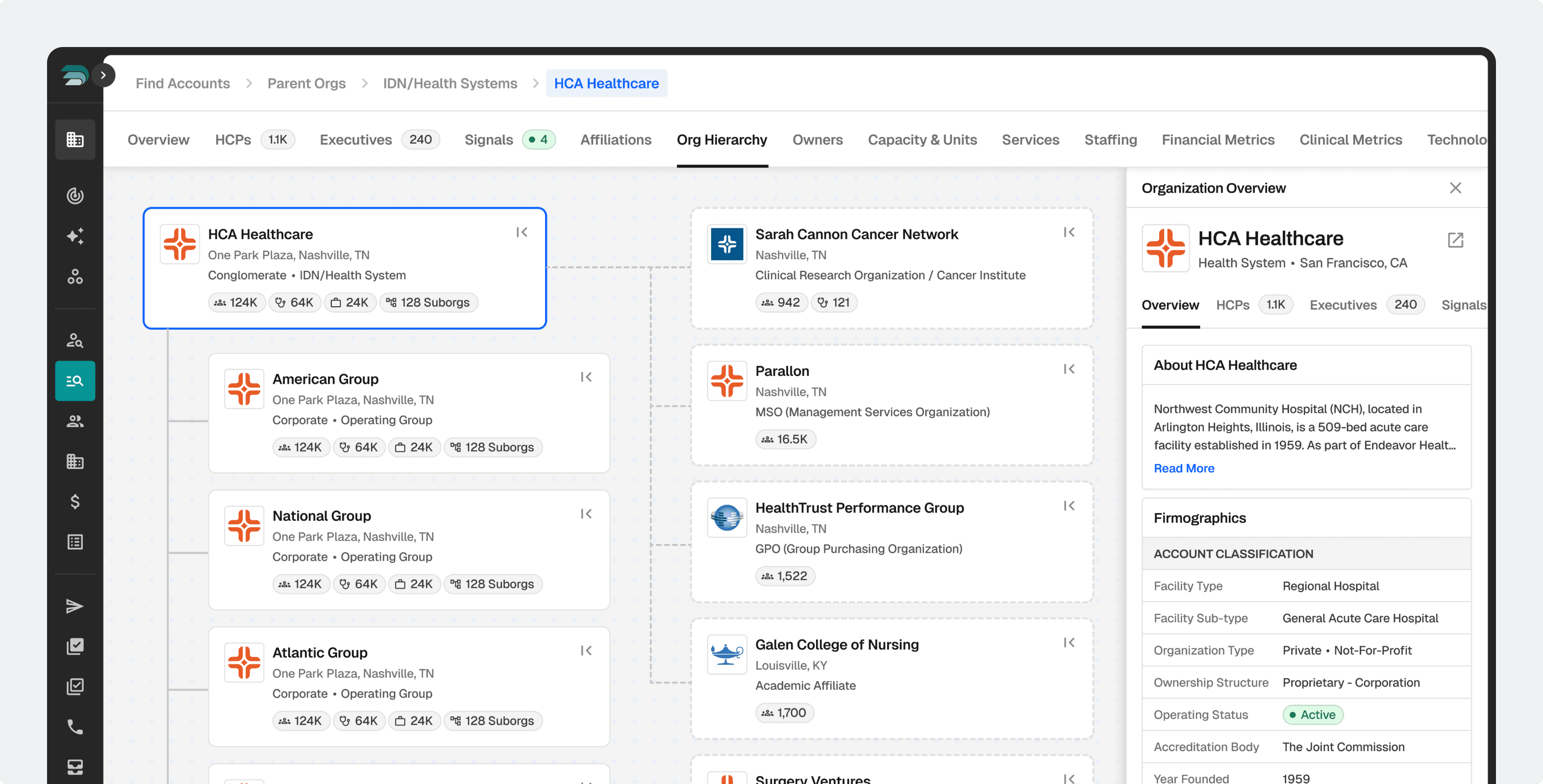Click the AI sparkles icon in sidebar

(x=75, y=236)
